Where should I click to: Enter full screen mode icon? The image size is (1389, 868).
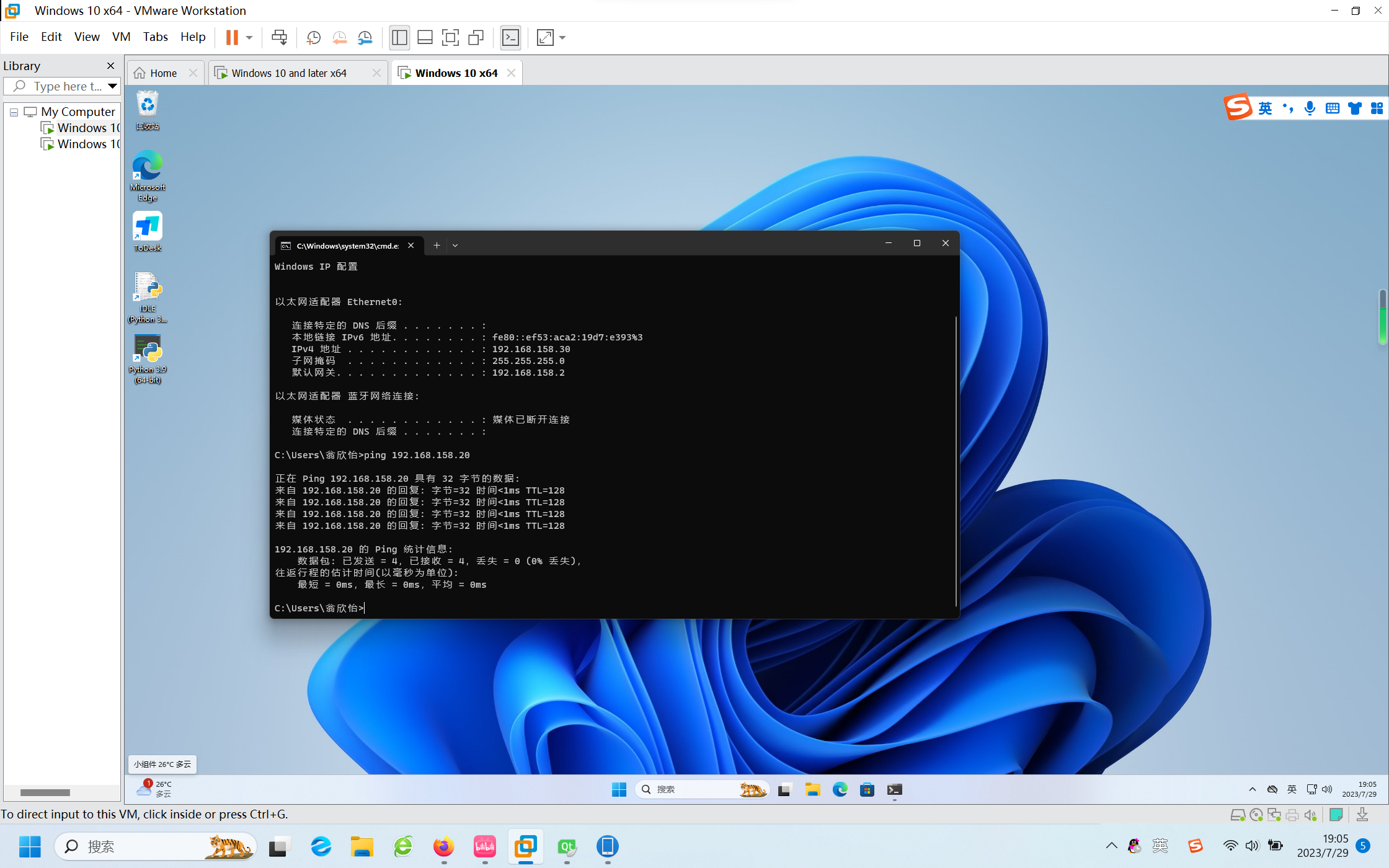pyautogui.click(x=450, y=37)
